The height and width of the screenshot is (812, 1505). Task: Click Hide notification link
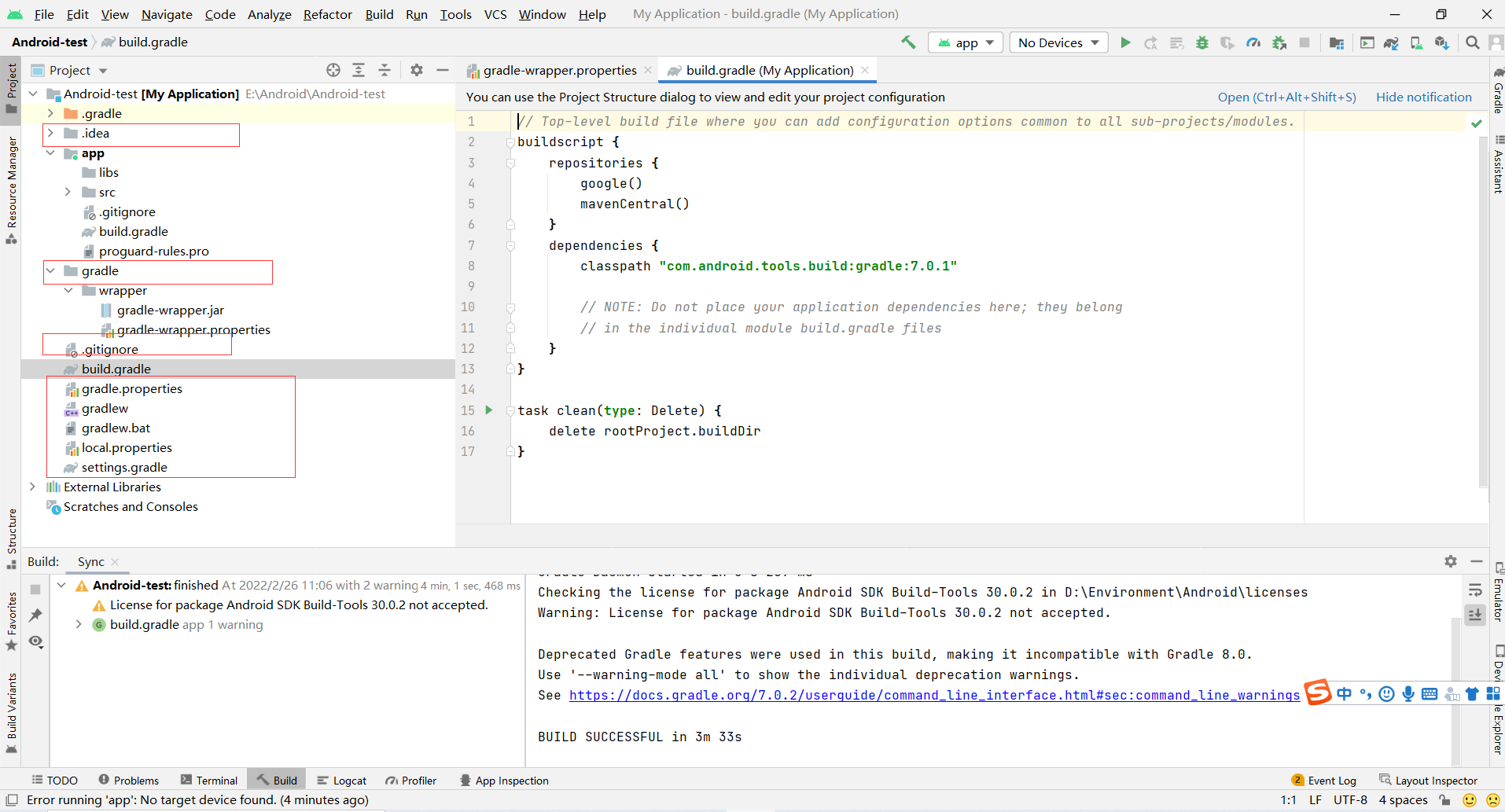coord(1423,97)
